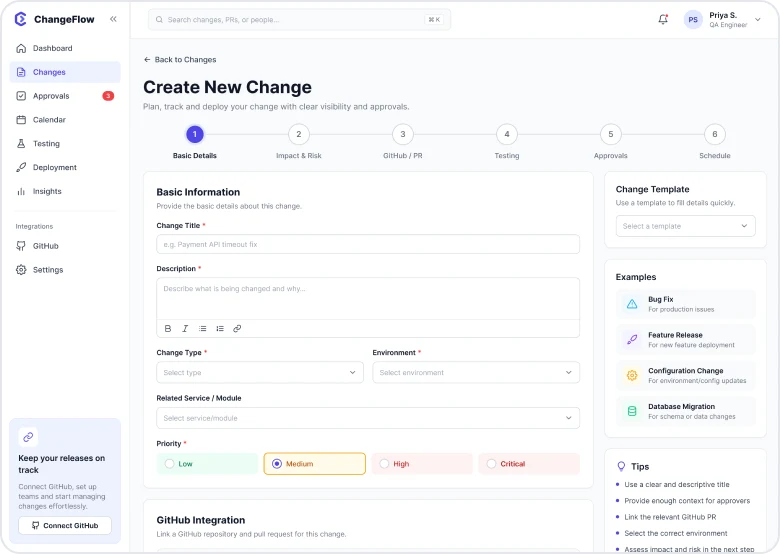Click "Link the relevant GitHub PR" tip

click(670, 517)
